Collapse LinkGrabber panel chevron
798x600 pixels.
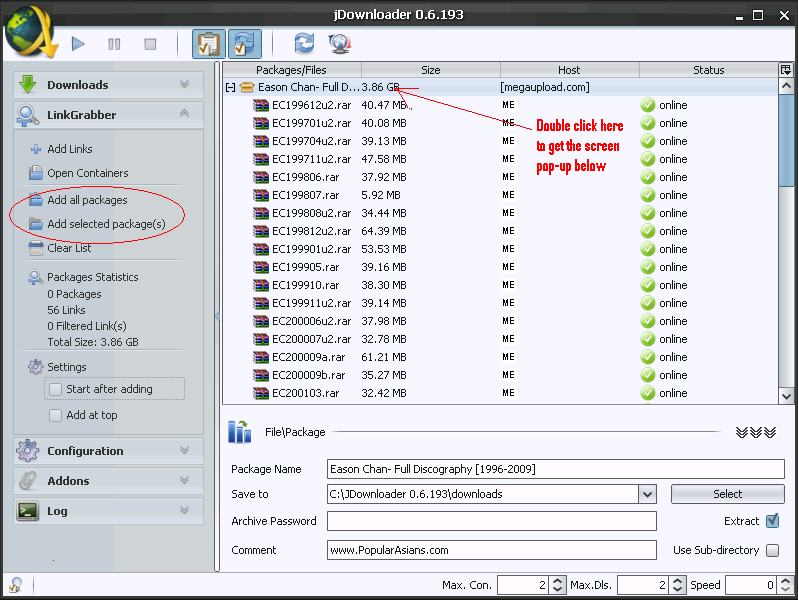pyautogui.click(x=184, y=113)
